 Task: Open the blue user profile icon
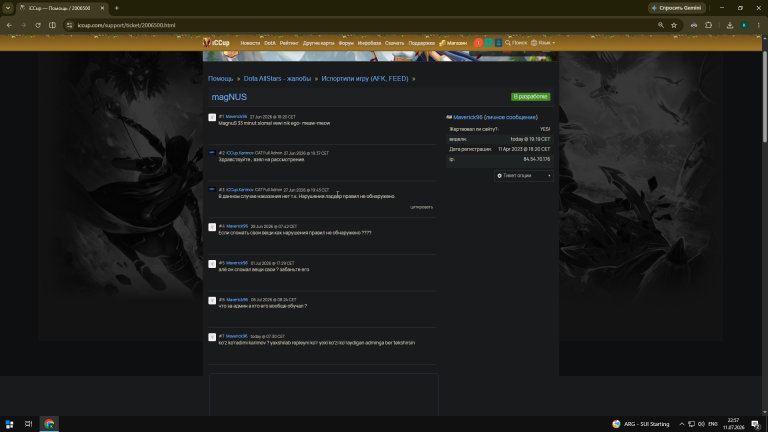click(498, 43)
